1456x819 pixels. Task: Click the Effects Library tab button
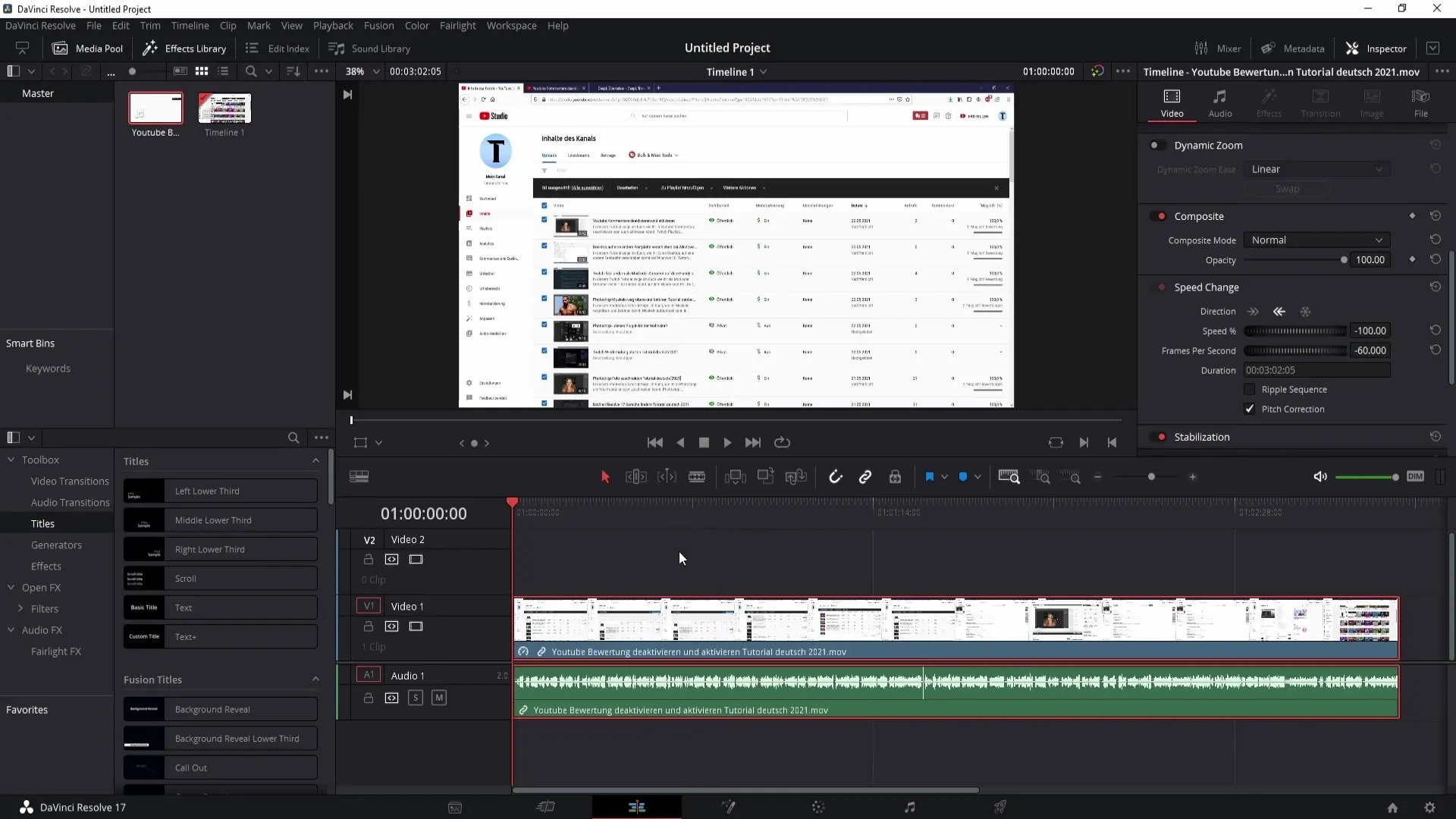click(185, 48)
